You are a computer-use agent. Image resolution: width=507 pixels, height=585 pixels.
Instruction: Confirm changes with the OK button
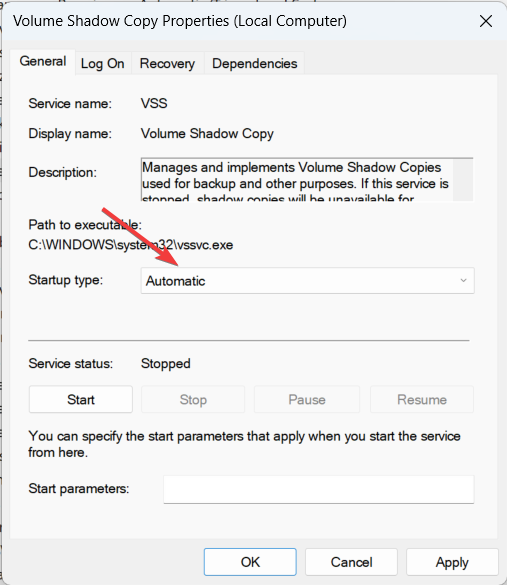point(250,562)
